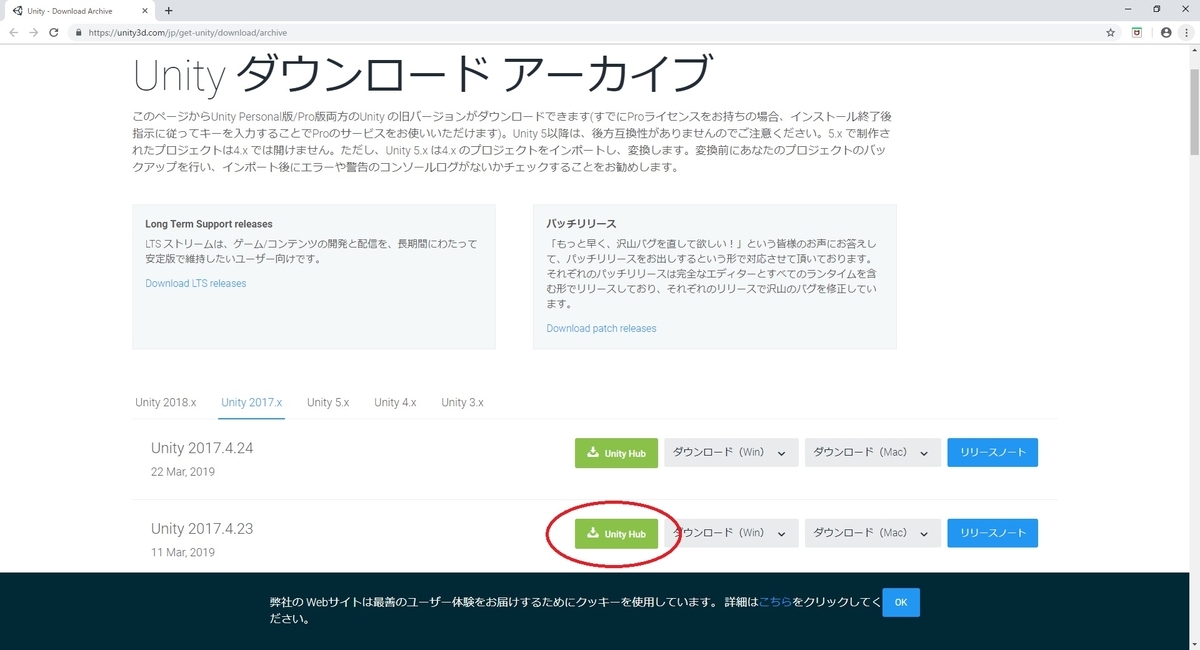1200x650 pixels.
Task: Click the Unity ダウンロード アーカイブ page title
Action: click(422, 74)
